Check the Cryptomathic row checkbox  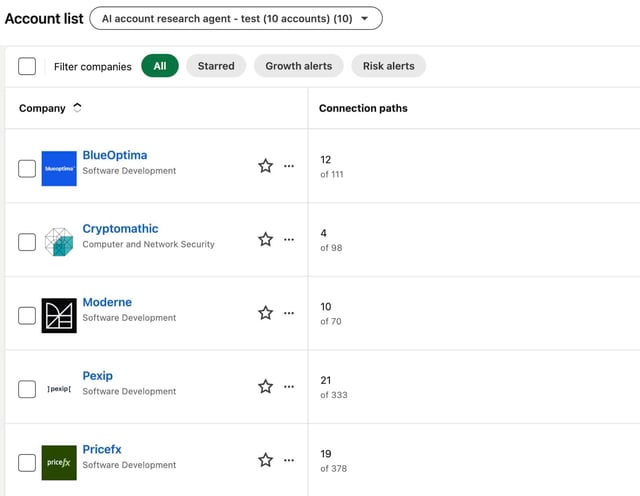pyautogui.click(x=27, y=242)
